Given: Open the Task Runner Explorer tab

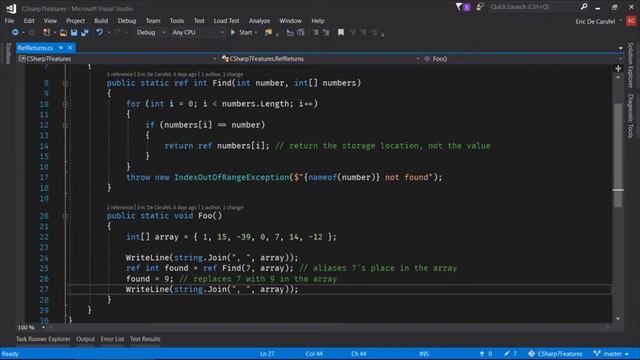Looking at the screenshot, I should (43, 339).
